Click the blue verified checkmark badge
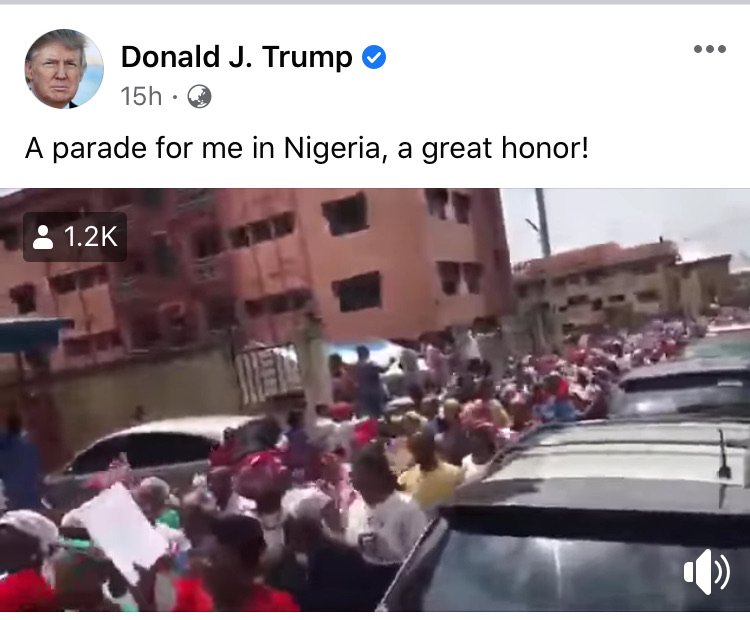This screenshot has width=750, height=620. pos(374,57)
